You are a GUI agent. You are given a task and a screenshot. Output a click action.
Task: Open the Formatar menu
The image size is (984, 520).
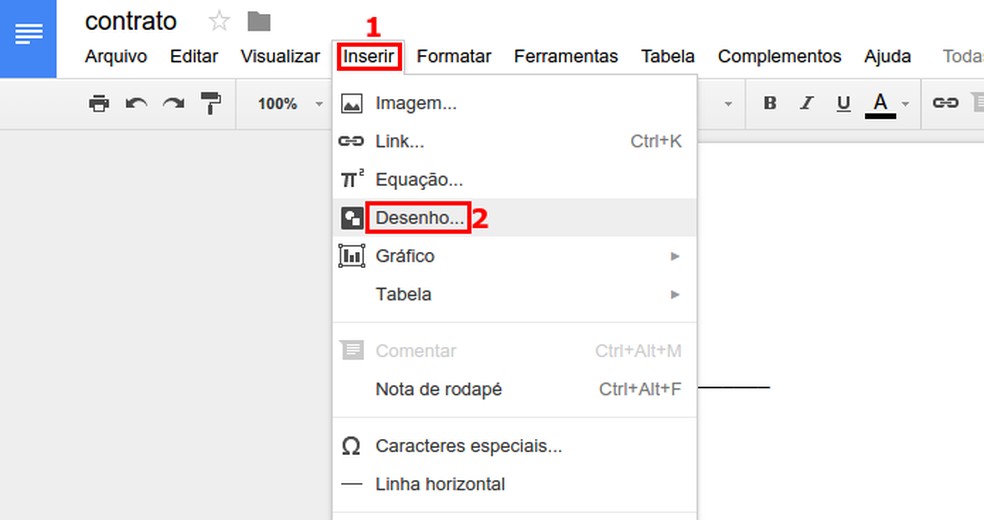click(454, 56)
